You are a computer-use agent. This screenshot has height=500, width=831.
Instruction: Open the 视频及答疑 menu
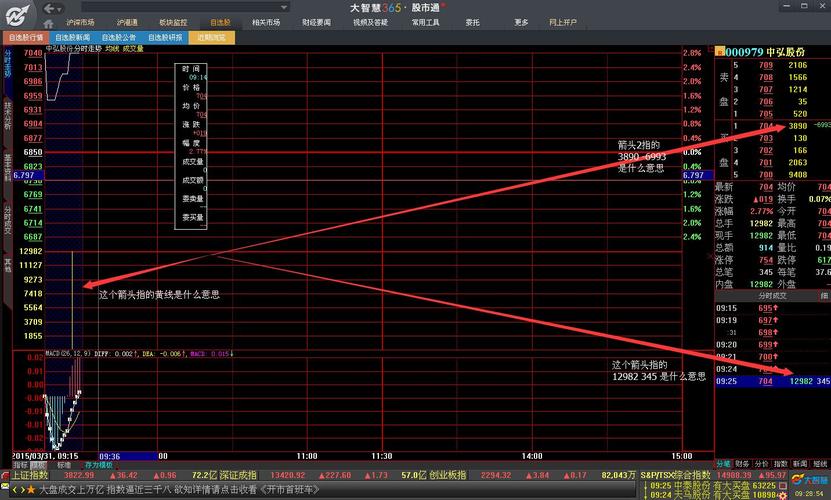[370, 22]
